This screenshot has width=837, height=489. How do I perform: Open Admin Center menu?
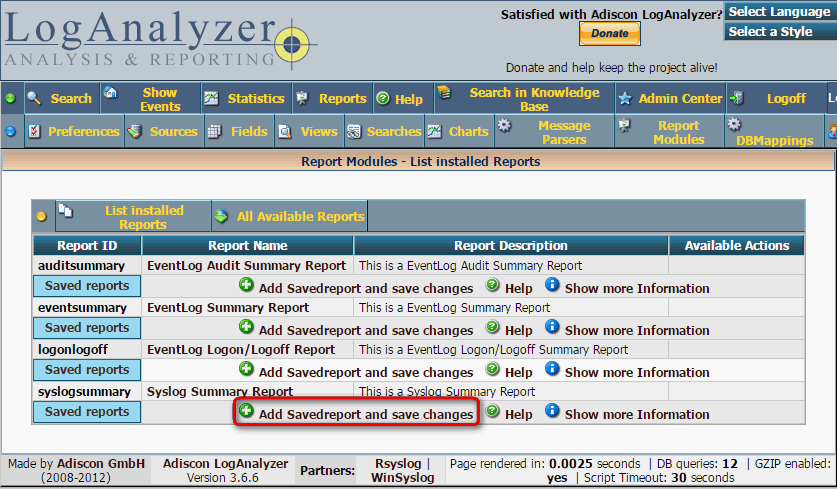click(680, 99)
